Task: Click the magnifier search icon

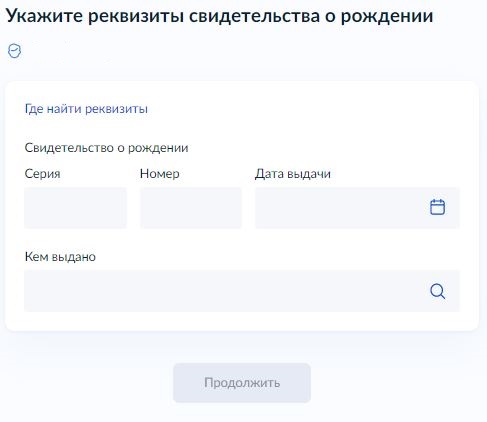Action: pyautogui.click(x=437, y=291)
